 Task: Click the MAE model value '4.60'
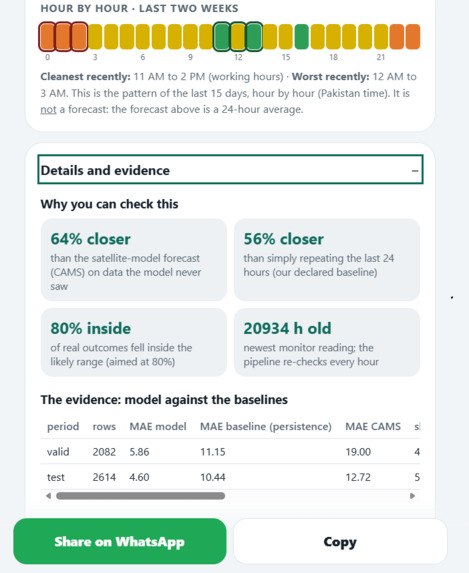tap(139, 477)
